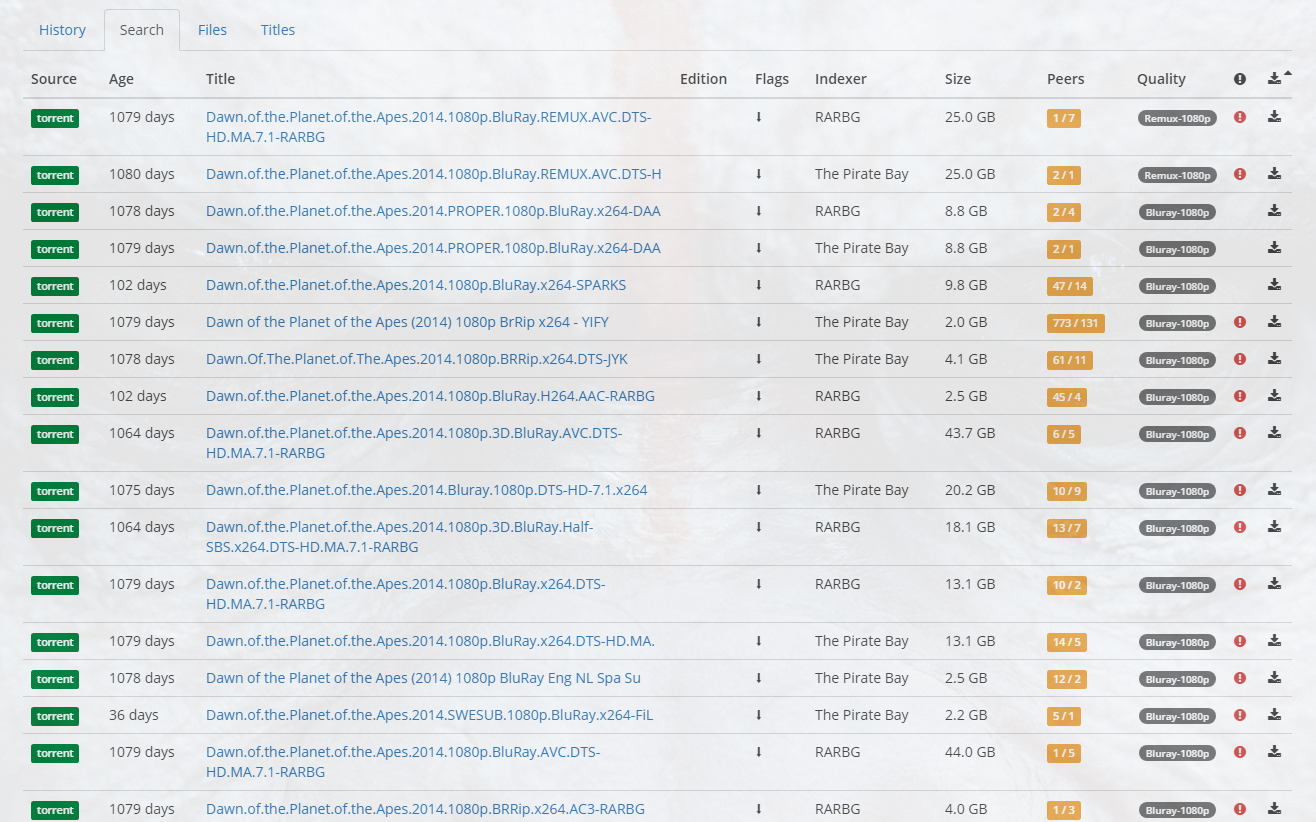1316x822 pixels.
Task: Download the Half-SBS 18.1 GB release
Action: coord(1274,527)
